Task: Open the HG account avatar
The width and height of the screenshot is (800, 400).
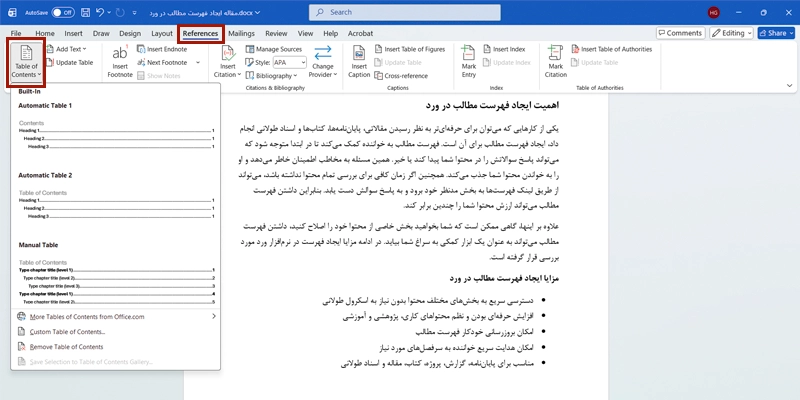Action: click(714, 12)
